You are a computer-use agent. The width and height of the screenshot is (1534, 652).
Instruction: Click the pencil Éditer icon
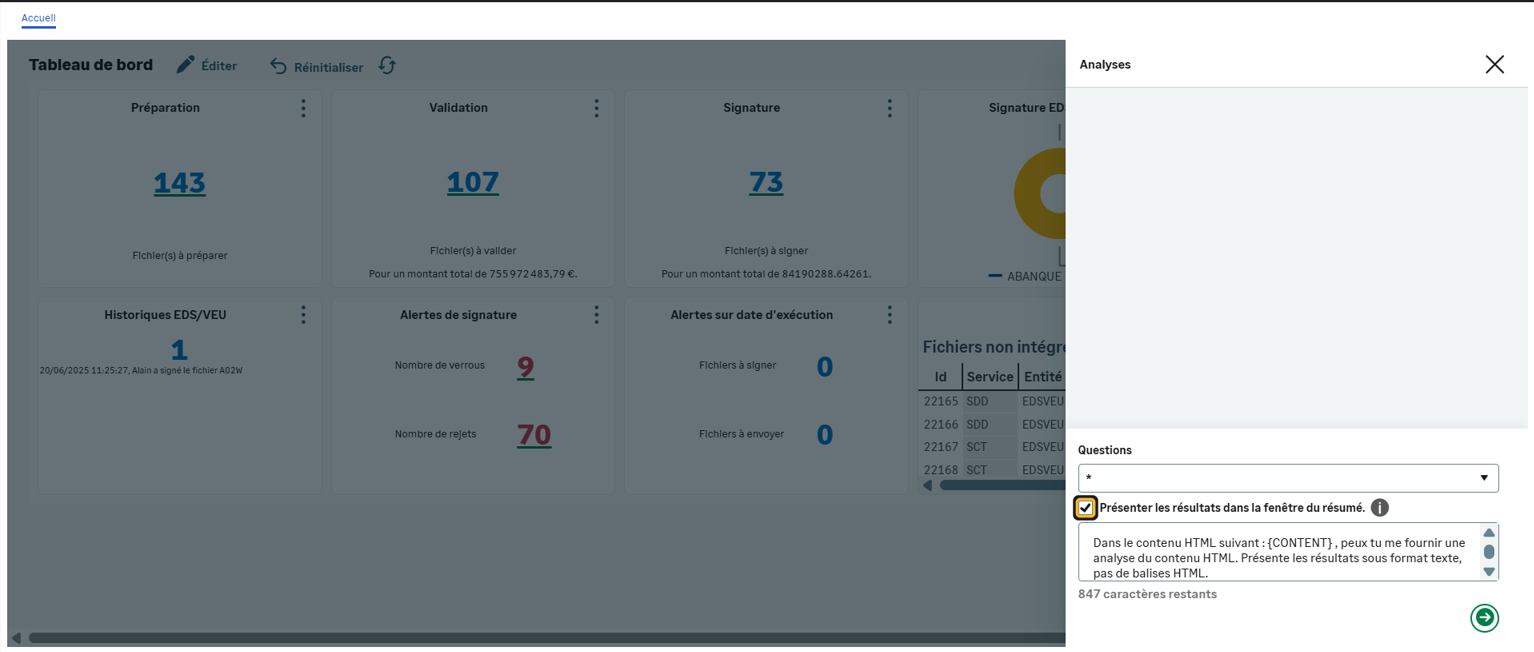click(185, 65)
